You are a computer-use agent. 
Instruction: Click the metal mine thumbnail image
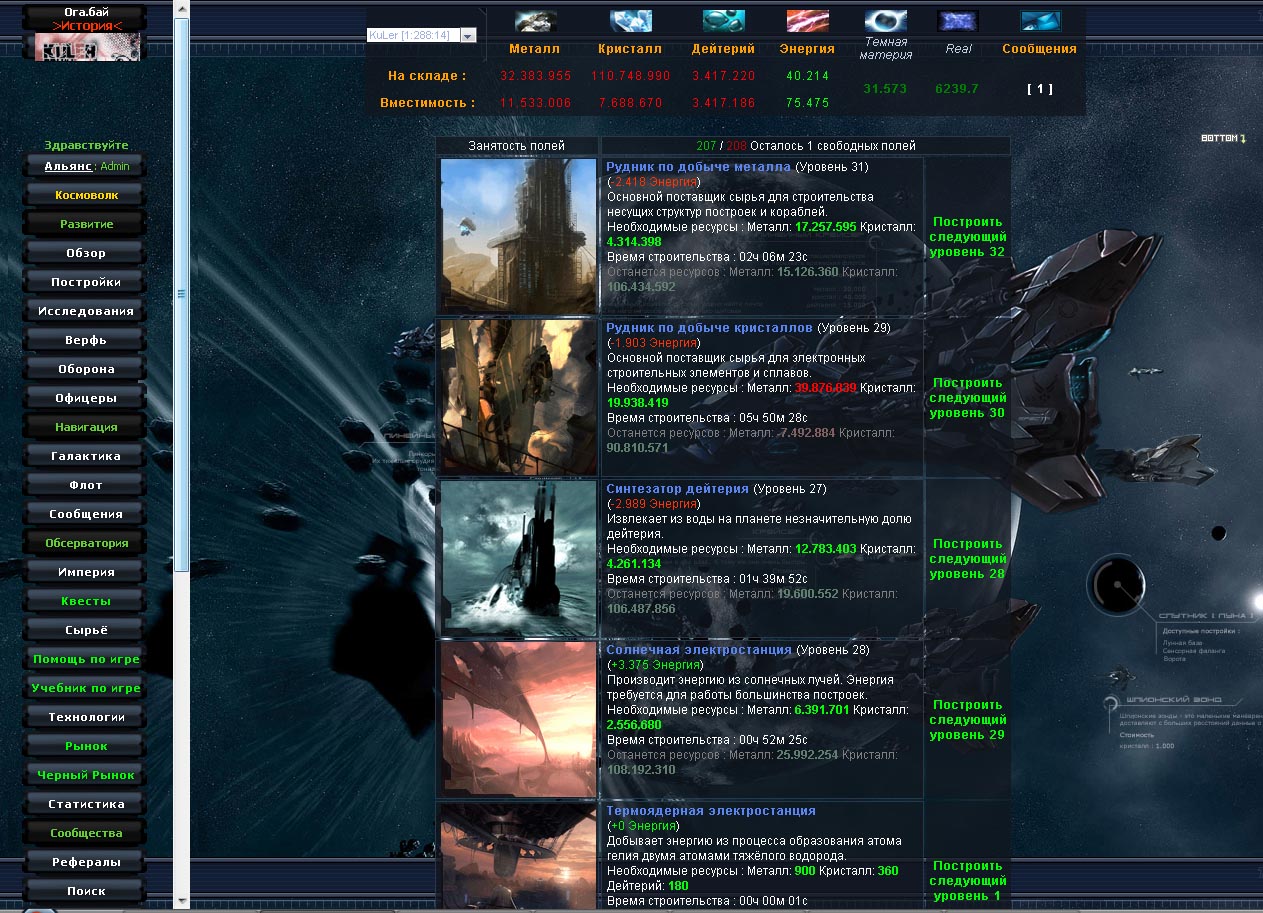[518, 236]
